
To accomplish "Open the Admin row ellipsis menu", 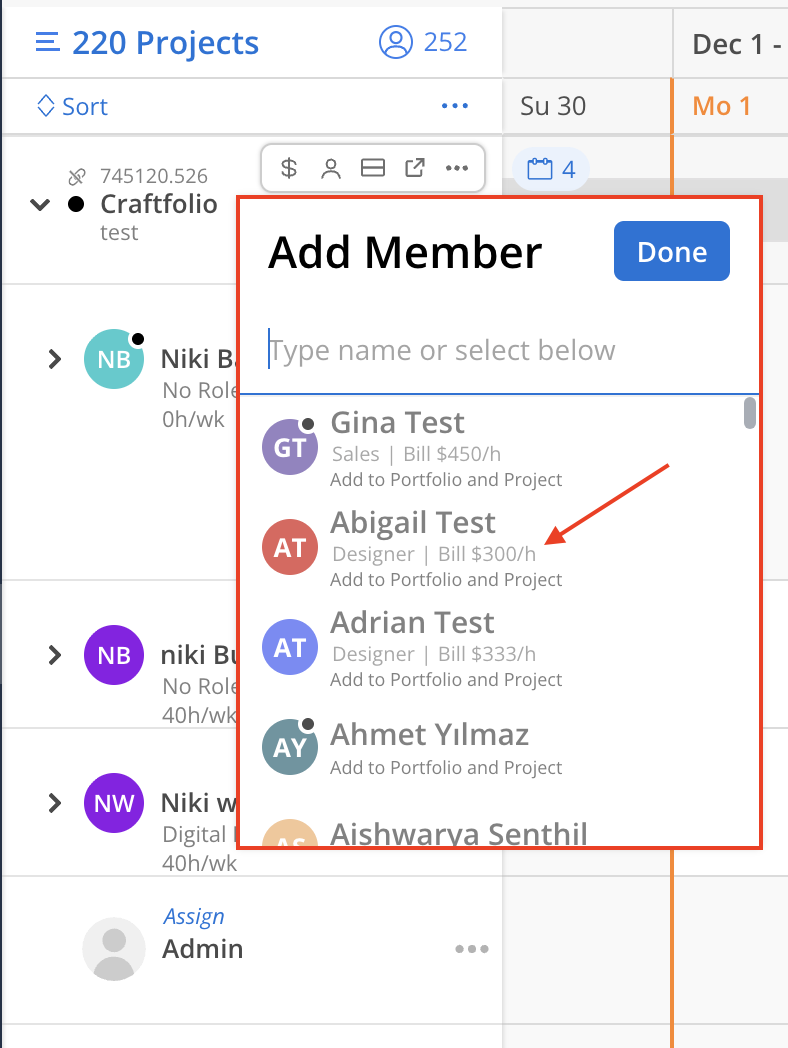I will [x=472, y=949].
